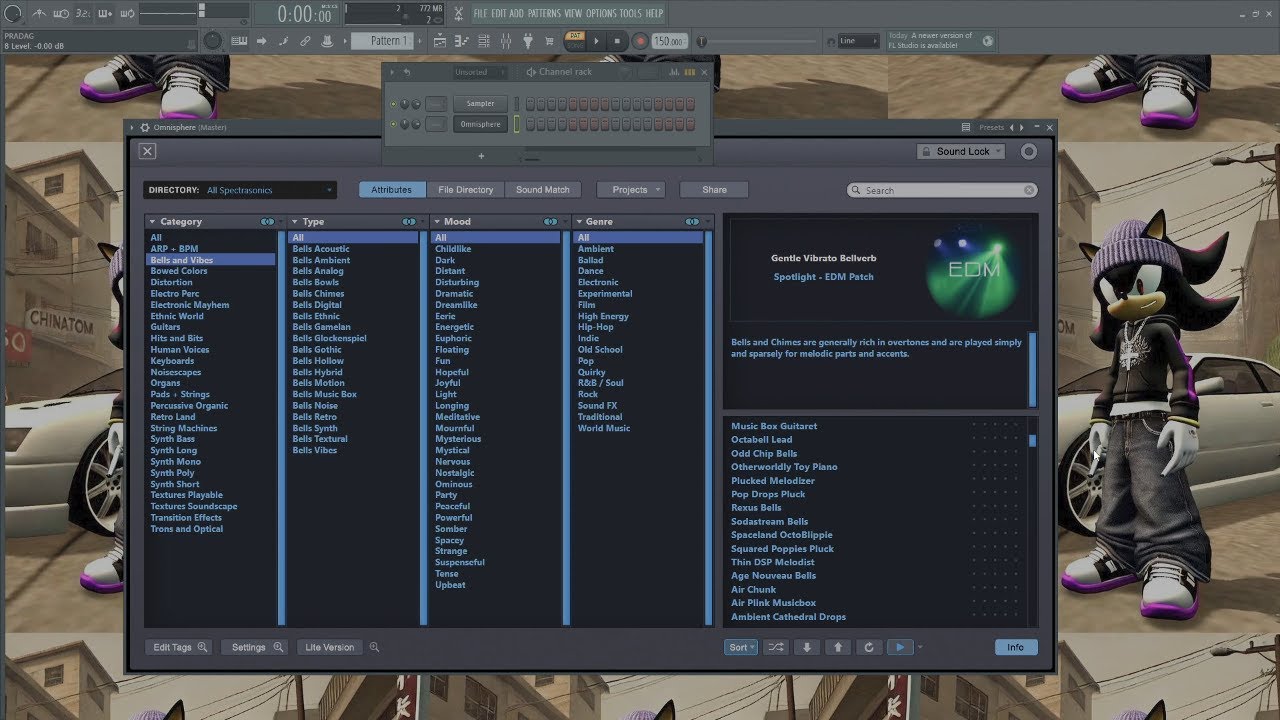Viewport: 1280px width, 720px height.
Task: Open the PATTERNS menu
Action: (x=544, y=14)
